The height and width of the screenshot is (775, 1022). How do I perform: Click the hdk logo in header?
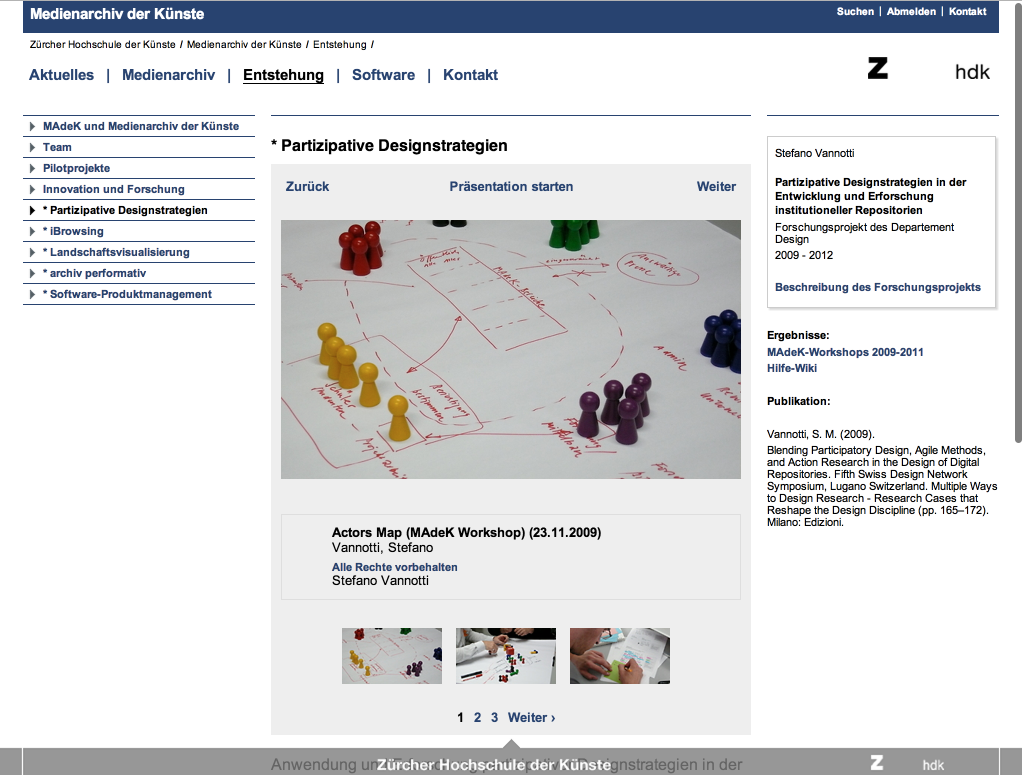tap(972, 71)
